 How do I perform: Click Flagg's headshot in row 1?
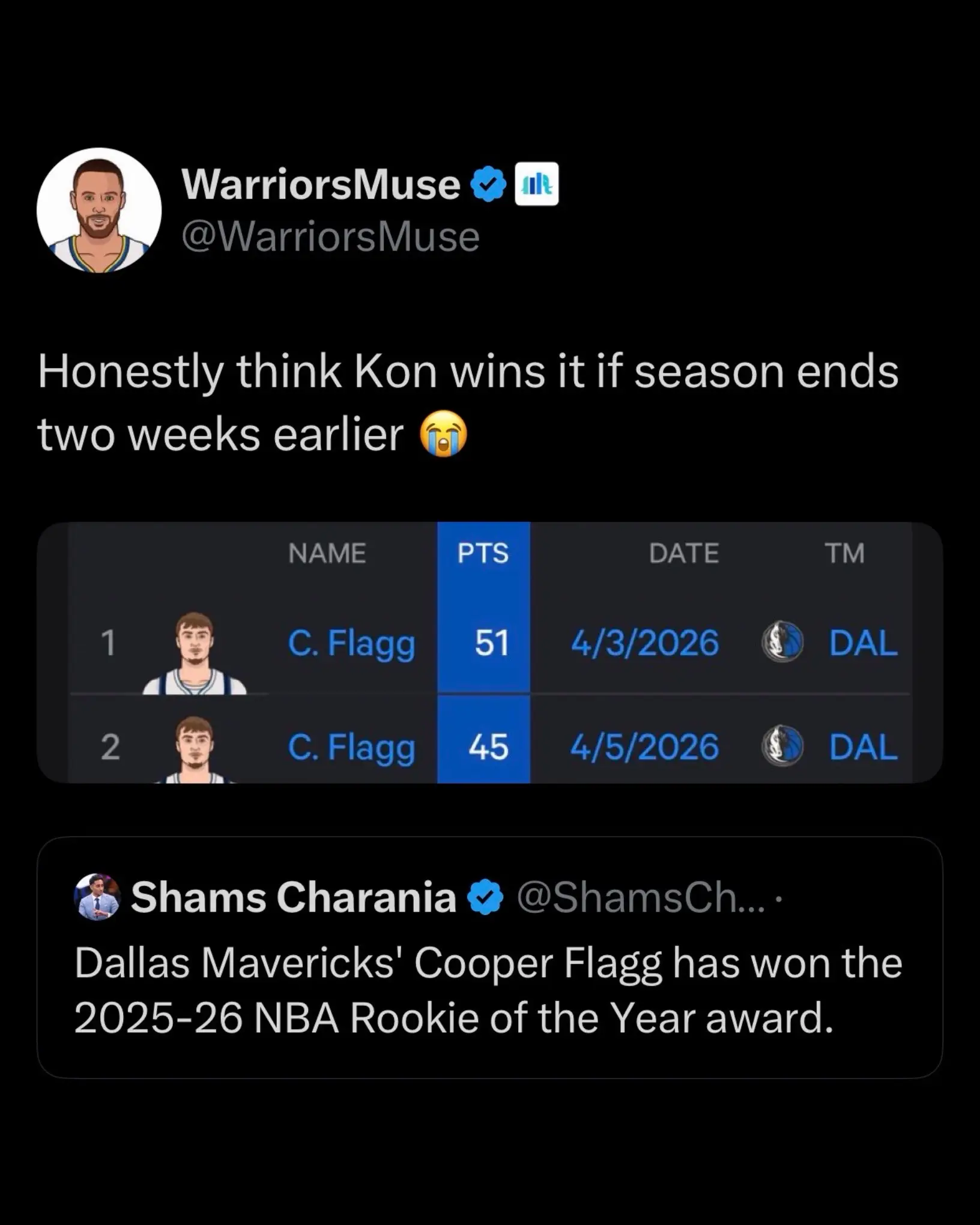pos(194,653)
